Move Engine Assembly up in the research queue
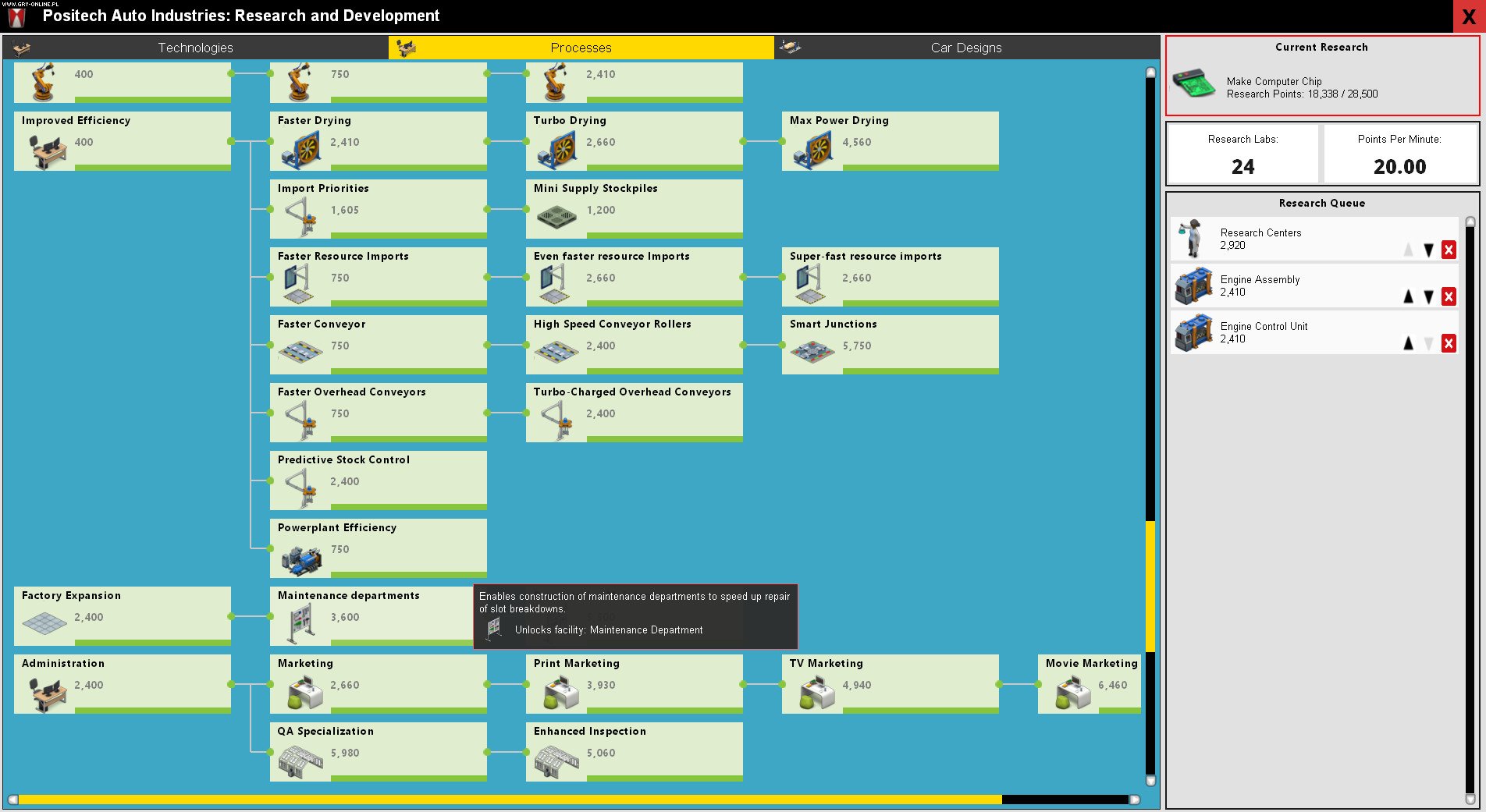This screenshot has height=812, width=1486. (x=1408, y=296)
